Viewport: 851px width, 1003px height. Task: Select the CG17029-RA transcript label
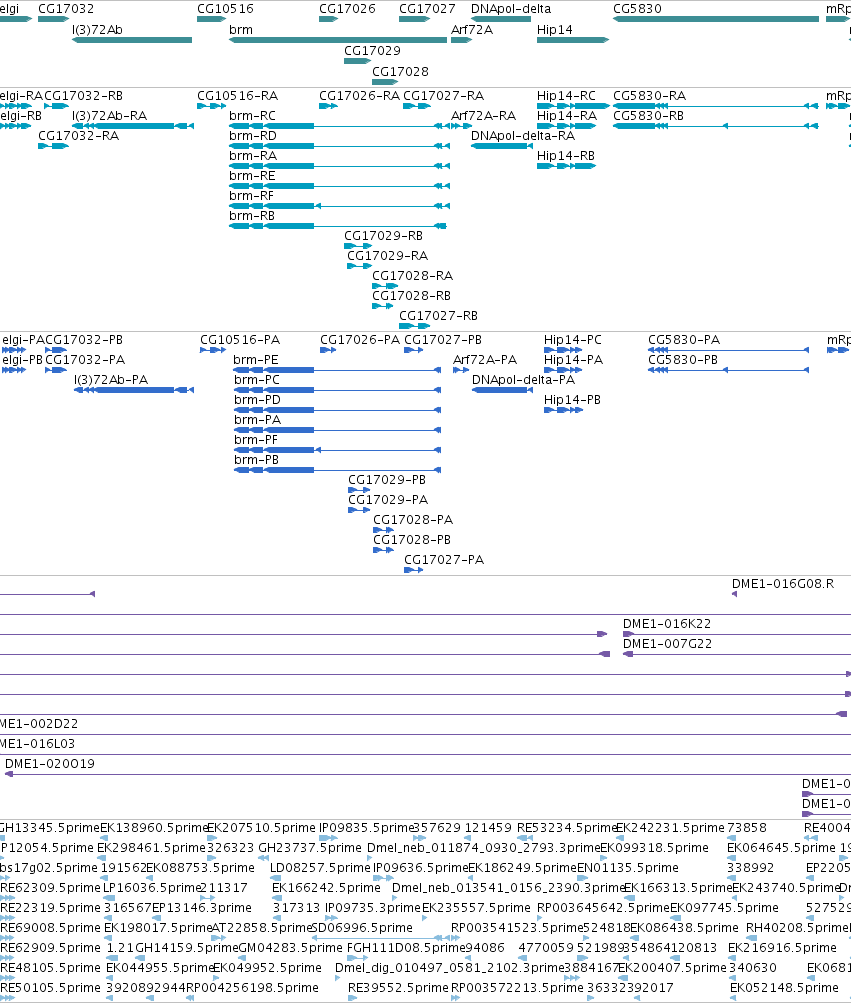(388, 256)
